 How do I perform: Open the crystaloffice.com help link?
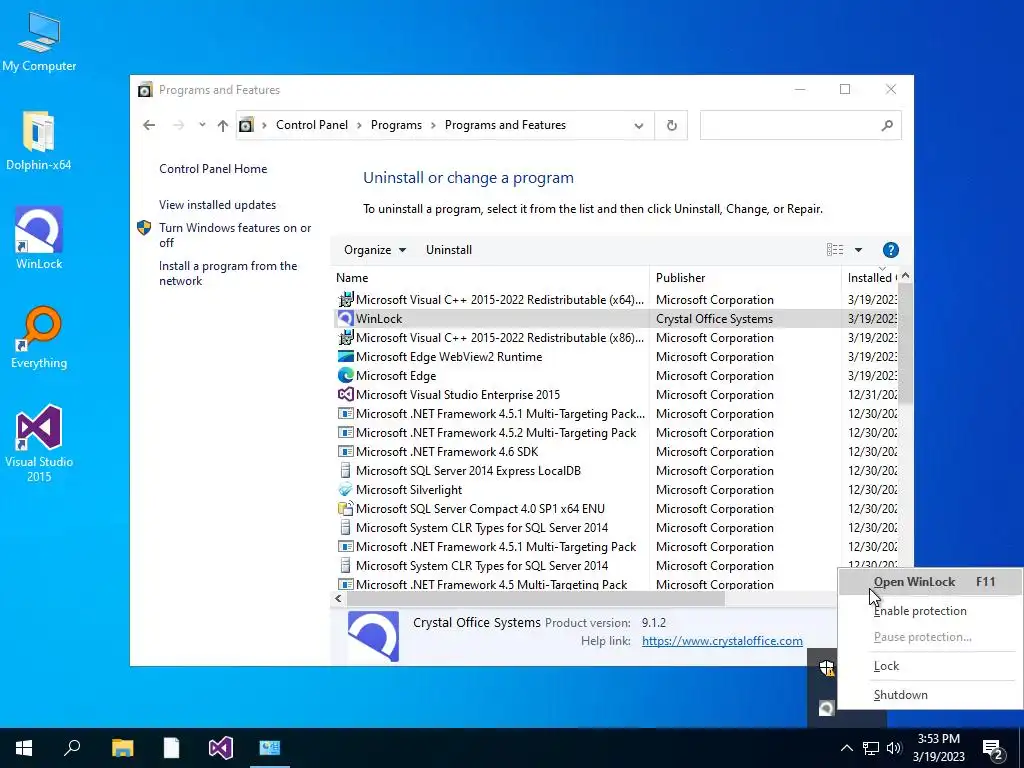tap(722, 641)
